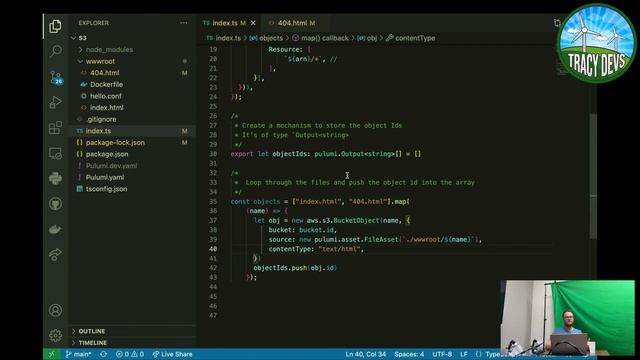Open Explorer more actions ellipsis menu
640x360 pixels.
point(184,23)
